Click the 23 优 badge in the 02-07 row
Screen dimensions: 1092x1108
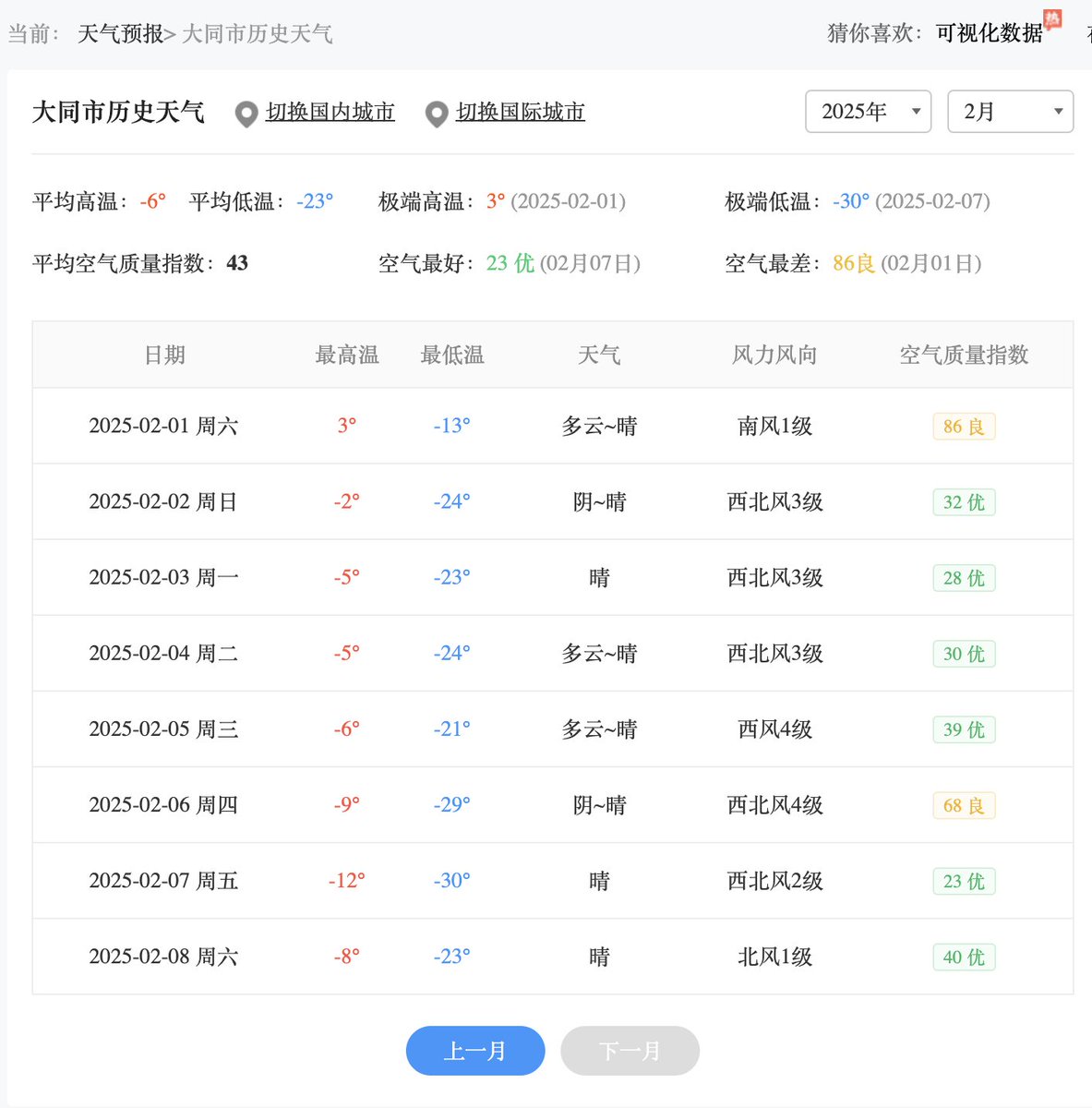(964, 881)
